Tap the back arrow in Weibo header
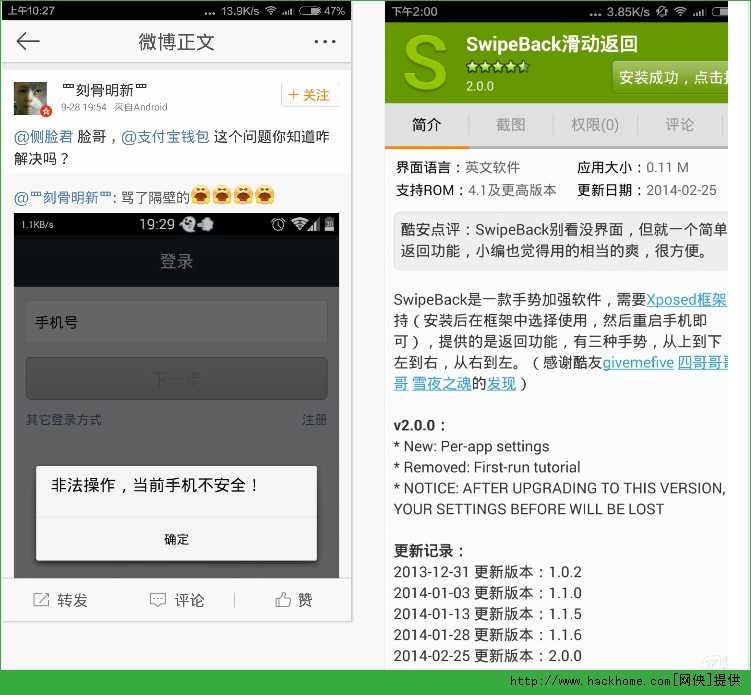This screenshot has height=695, width=751. (28, 41)
